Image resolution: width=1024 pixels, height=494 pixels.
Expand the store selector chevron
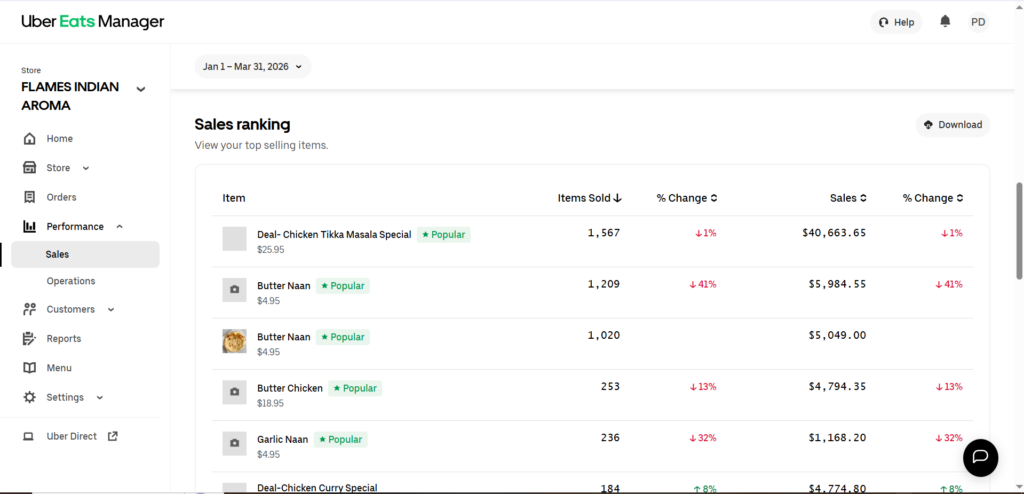[140, 89]
